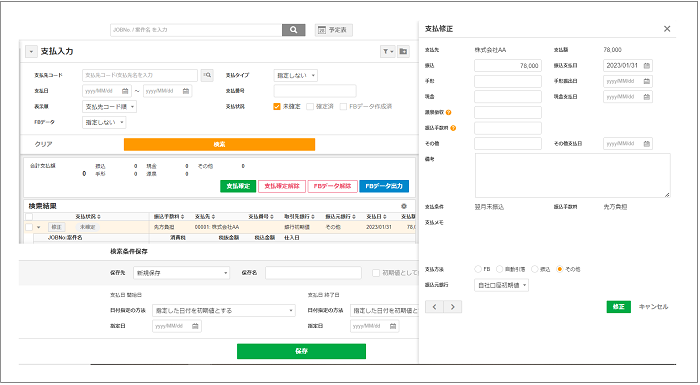The image size is (700, 385).
Task: Go to next record with right arrow
Action: pos(453,307)
